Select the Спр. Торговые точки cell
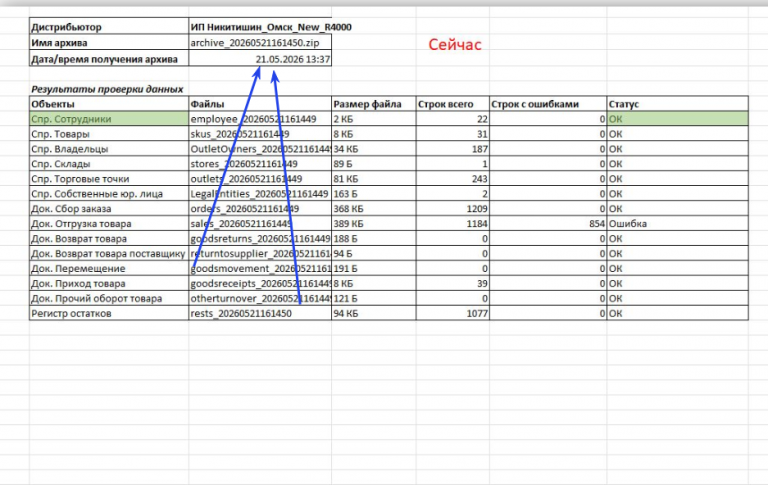The width and height of the screenshot is (768, 485). [x=109, y=179]
